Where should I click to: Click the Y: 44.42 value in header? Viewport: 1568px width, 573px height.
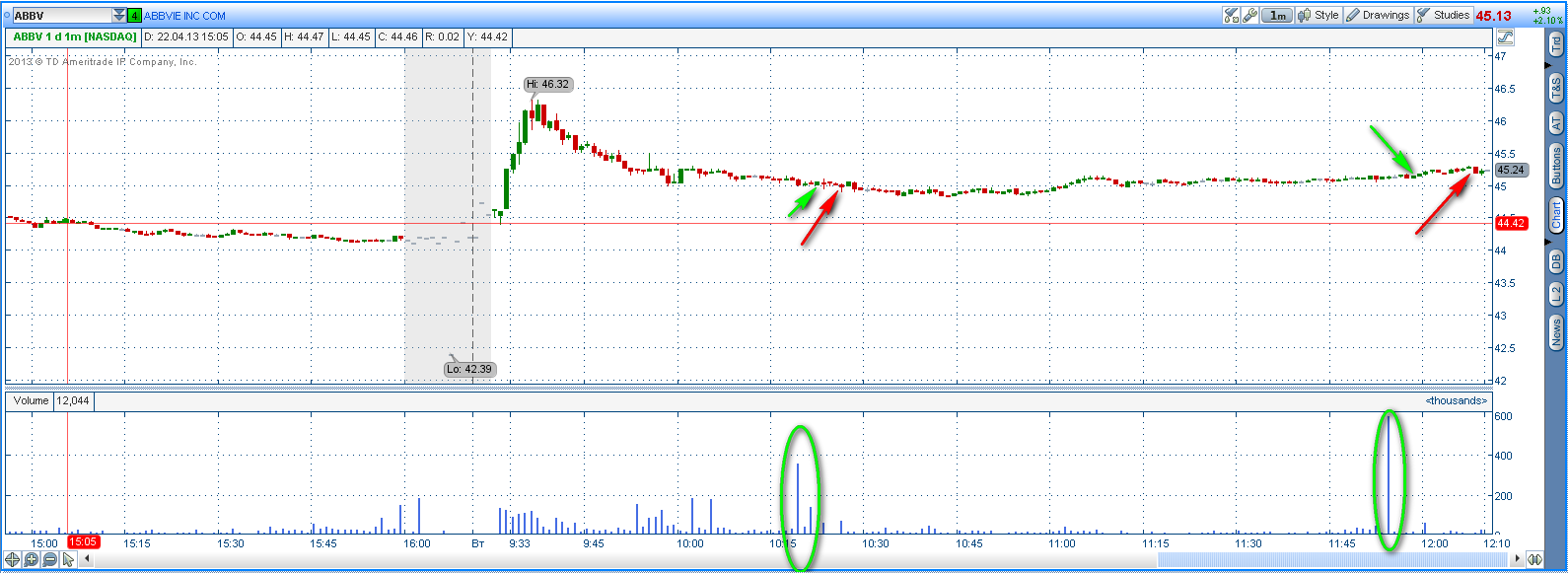(x=488, y=37)
